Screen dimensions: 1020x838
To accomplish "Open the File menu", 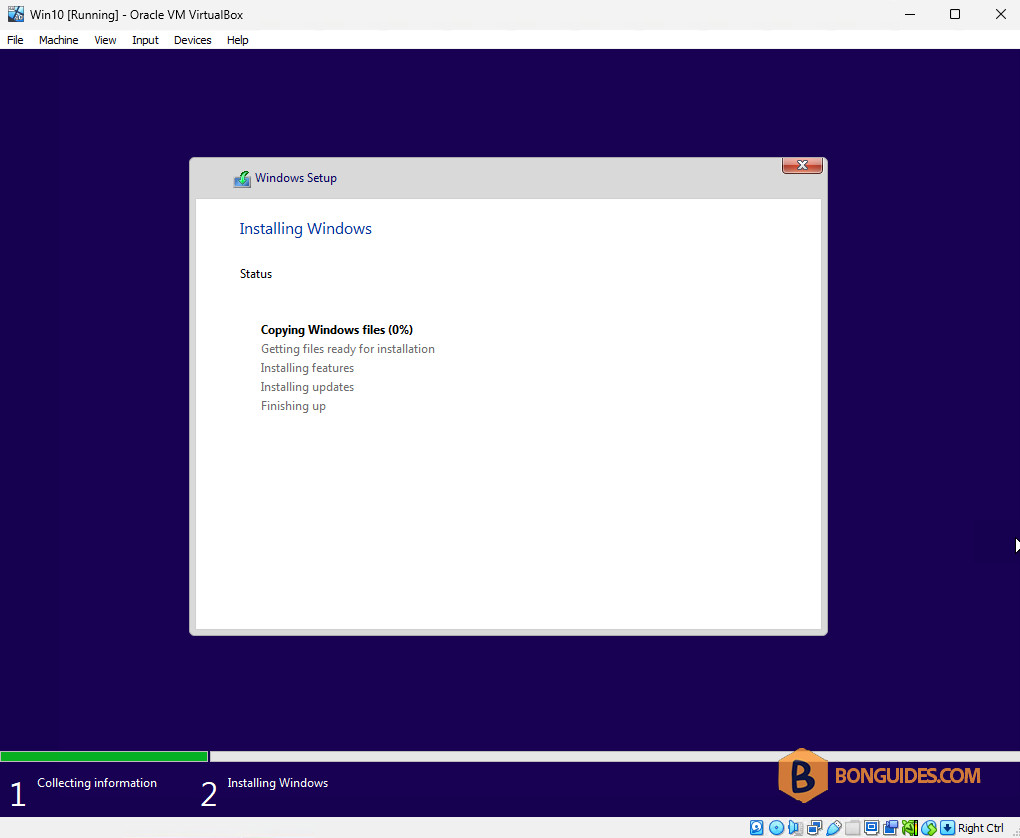I will click(15, 40).
